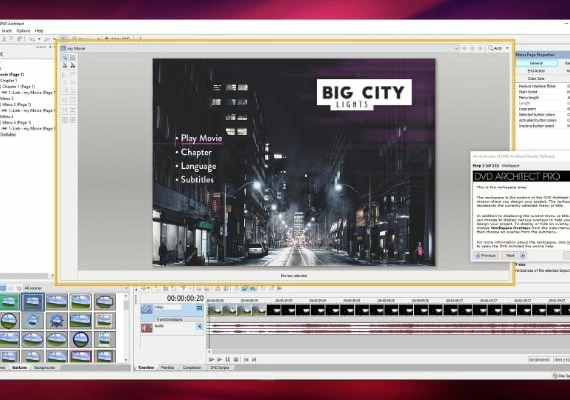Click the film icon beside my Movie title
This screenshot has height=400, width=570.
point(63,48)
